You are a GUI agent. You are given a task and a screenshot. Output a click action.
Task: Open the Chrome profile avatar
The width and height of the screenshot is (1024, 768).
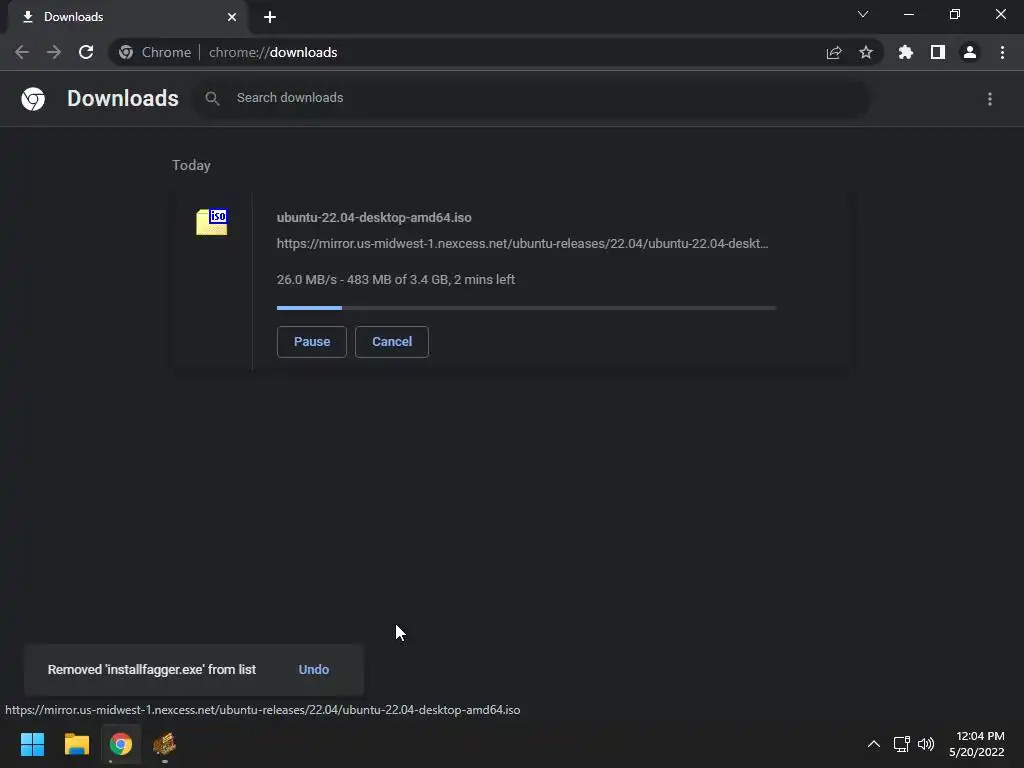click(x=970, y=52)
